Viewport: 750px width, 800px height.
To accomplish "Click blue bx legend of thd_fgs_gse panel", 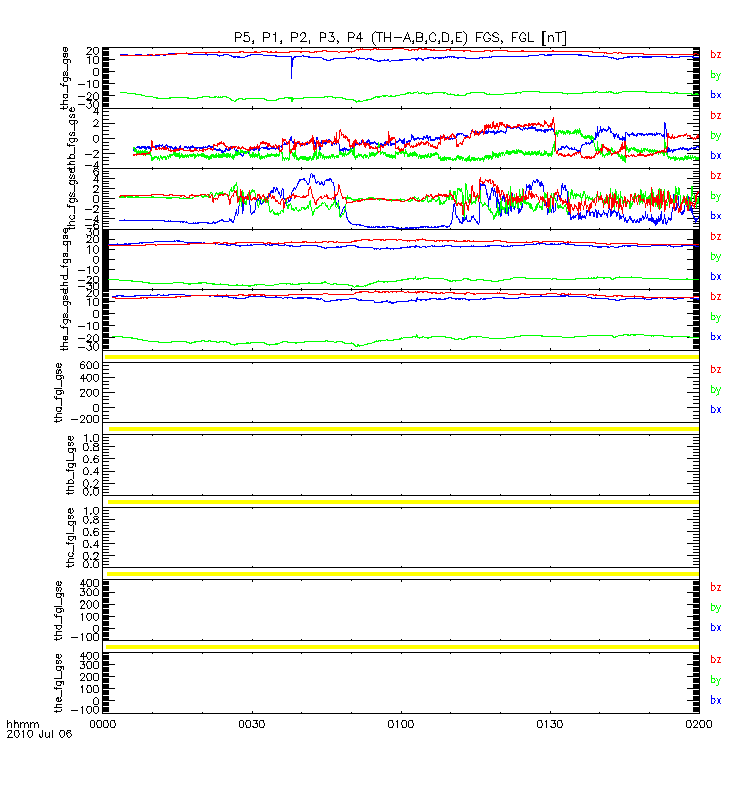I will point(716,277).
